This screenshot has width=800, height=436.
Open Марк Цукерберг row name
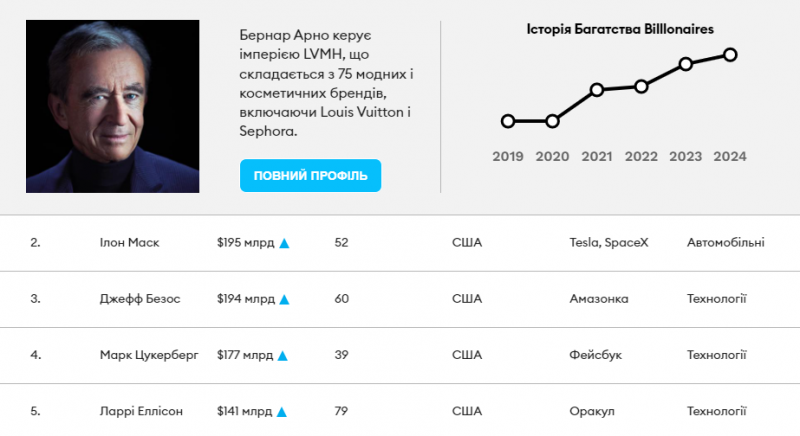(149, 355)
